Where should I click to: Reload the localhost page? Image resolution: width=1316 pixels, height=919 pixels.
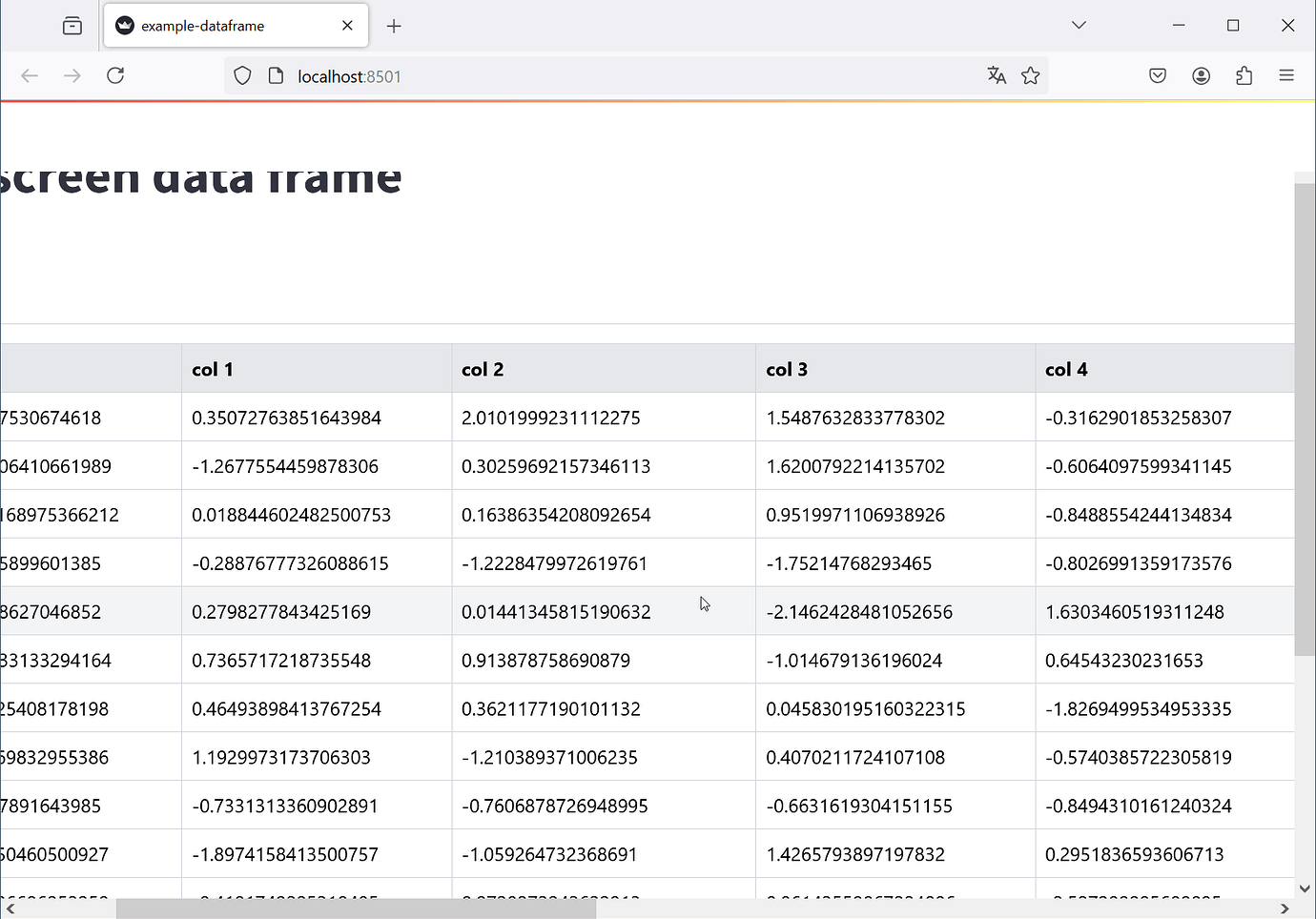click(x=115, y=75)
